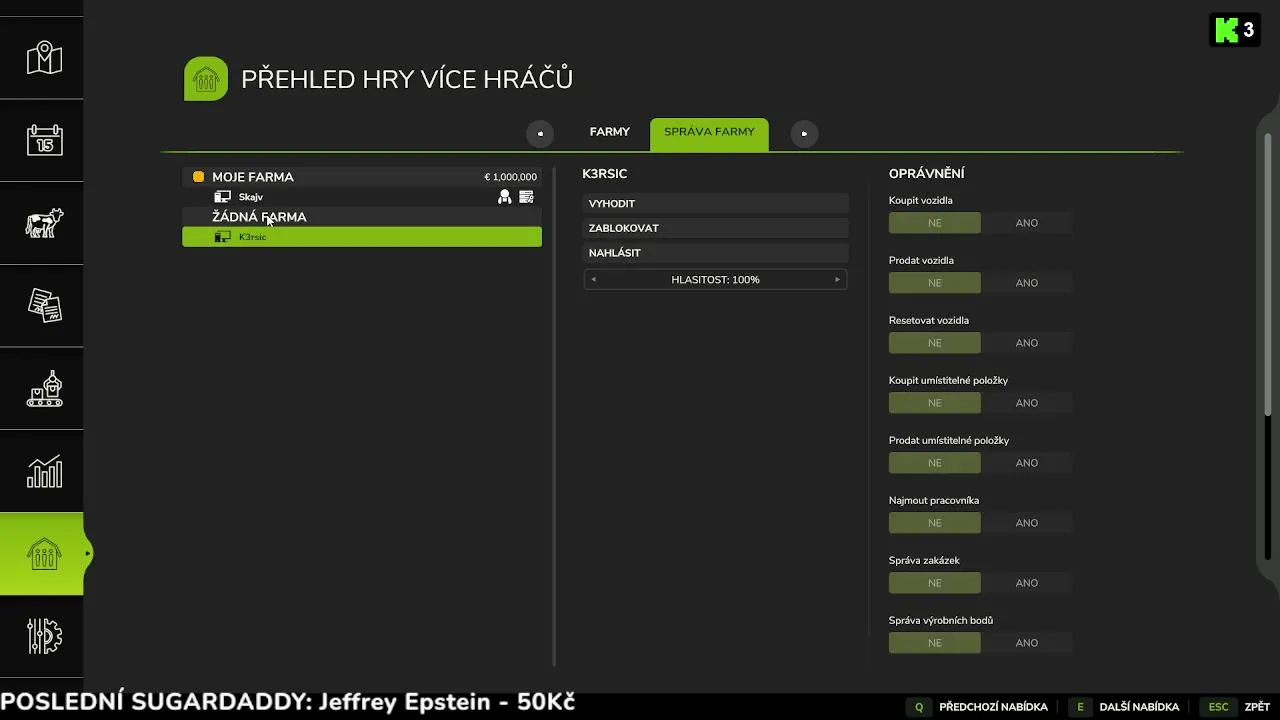Click the ESC key hint icon
The image size is (1280, 720).
(x=1218, y=707)
